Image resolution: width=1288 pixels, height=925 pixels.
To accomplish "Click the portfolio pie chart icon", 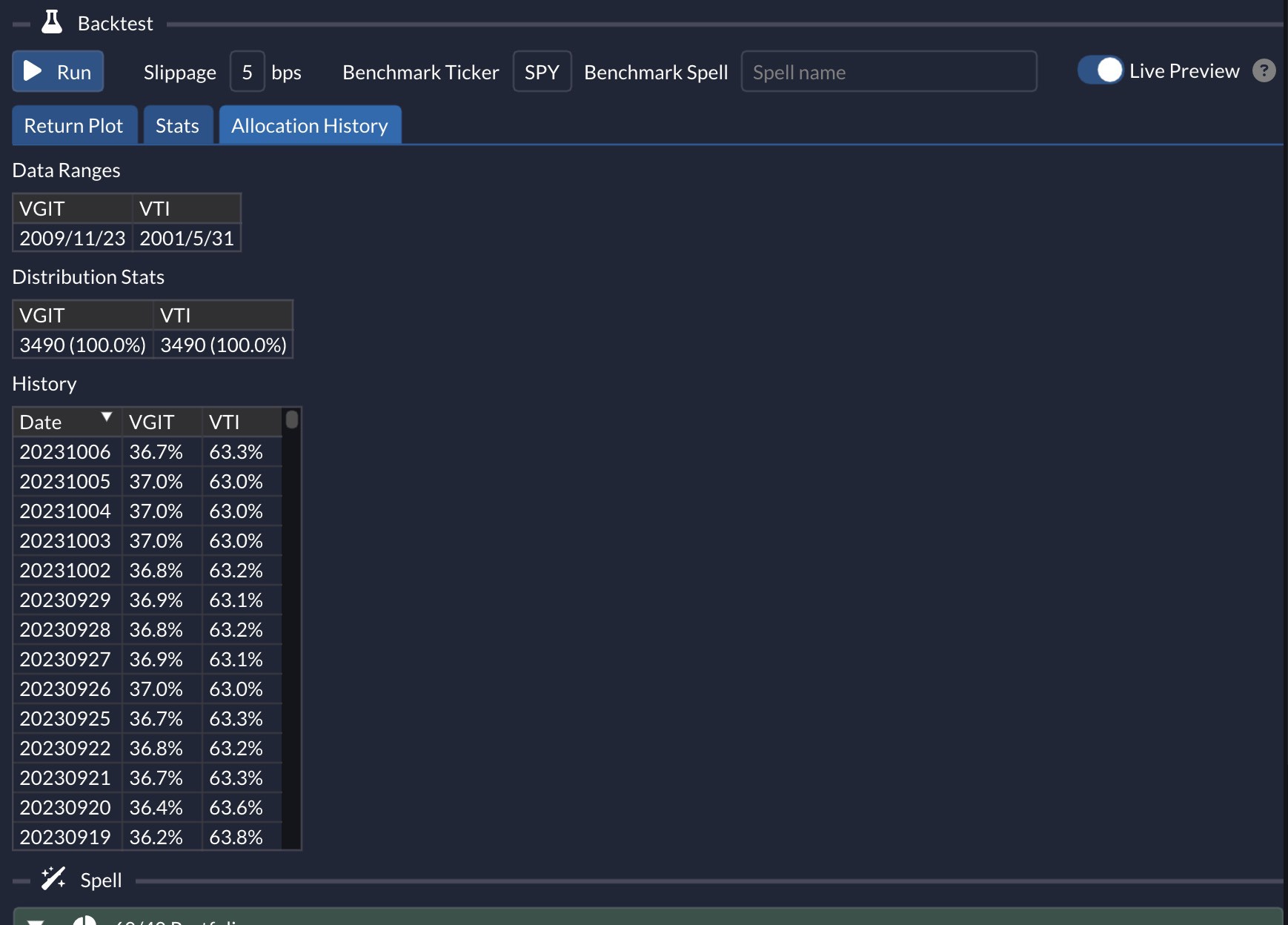I will click(x=84, y=921).
